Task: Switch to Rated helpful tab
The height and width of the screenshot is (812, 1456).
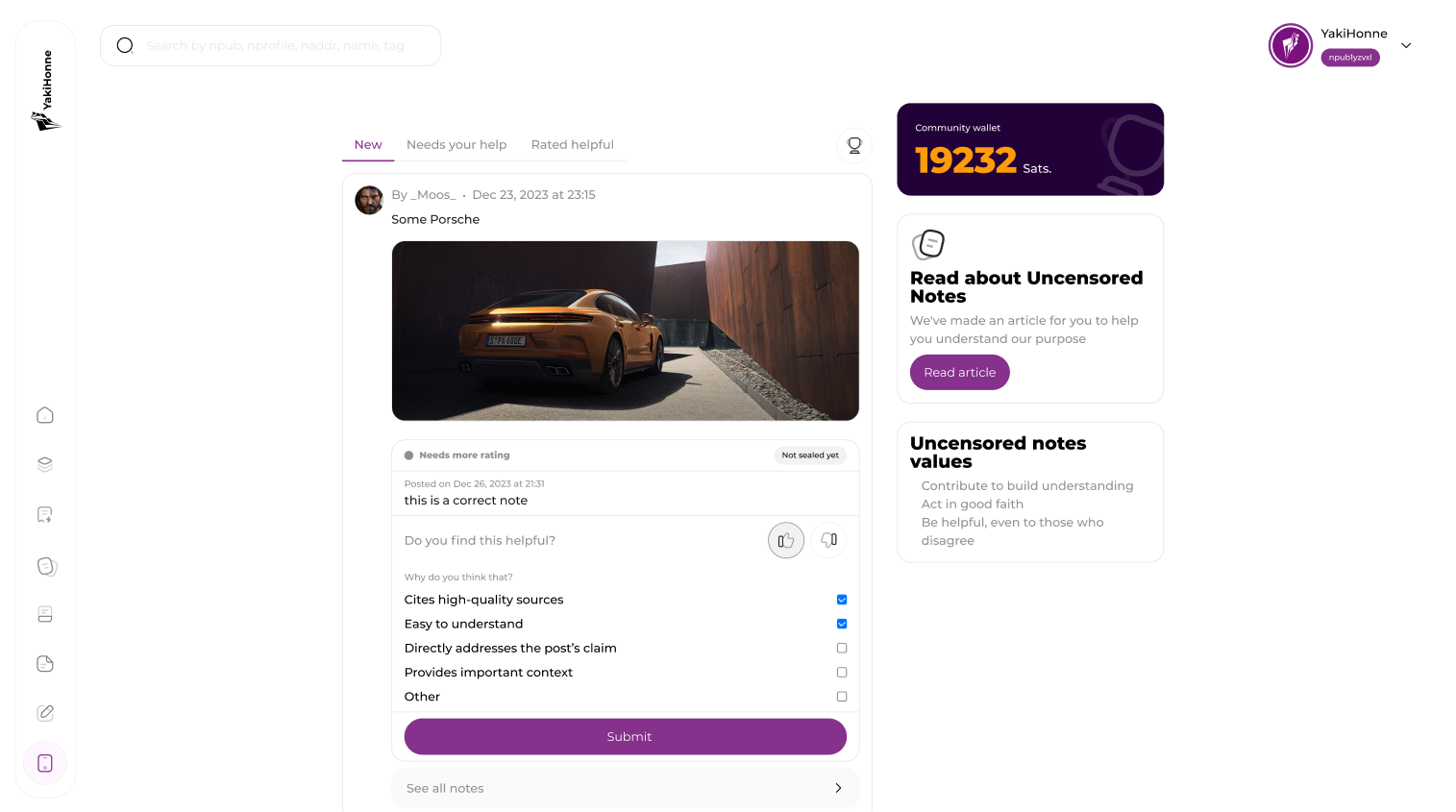Action: click(573, 145)
